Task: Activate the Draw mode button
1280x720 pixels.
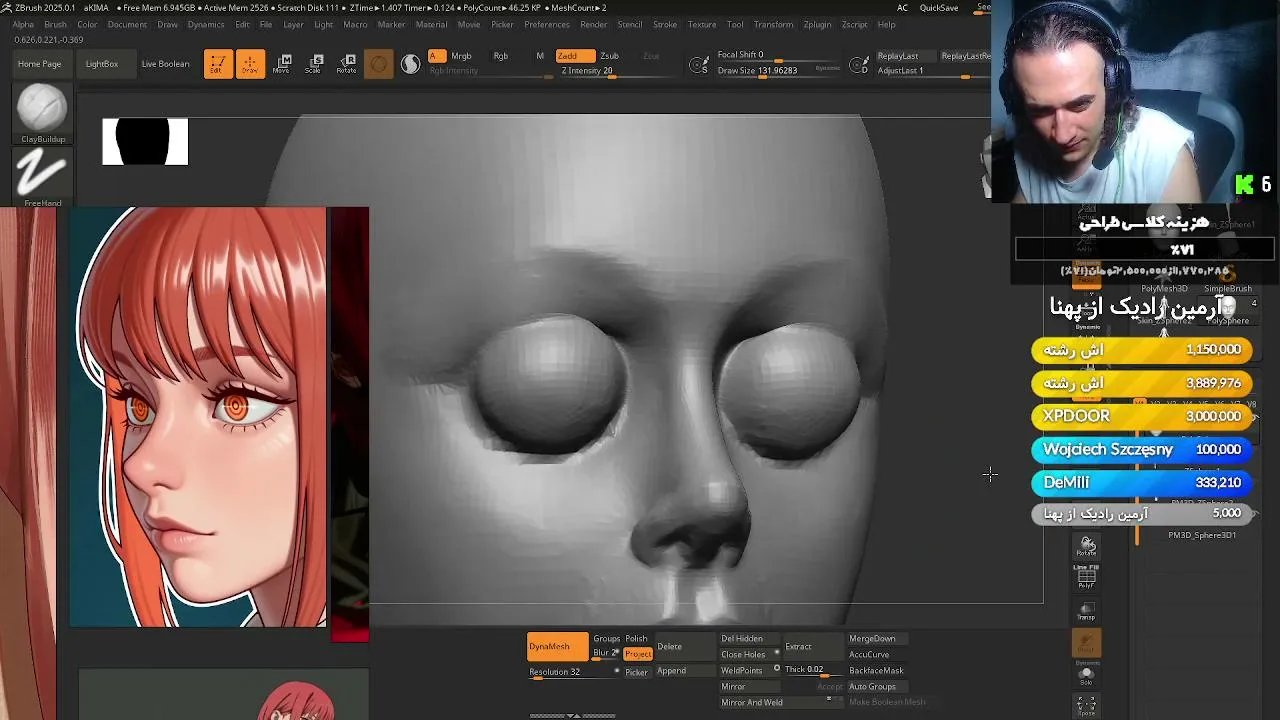Action: point(250,64)
